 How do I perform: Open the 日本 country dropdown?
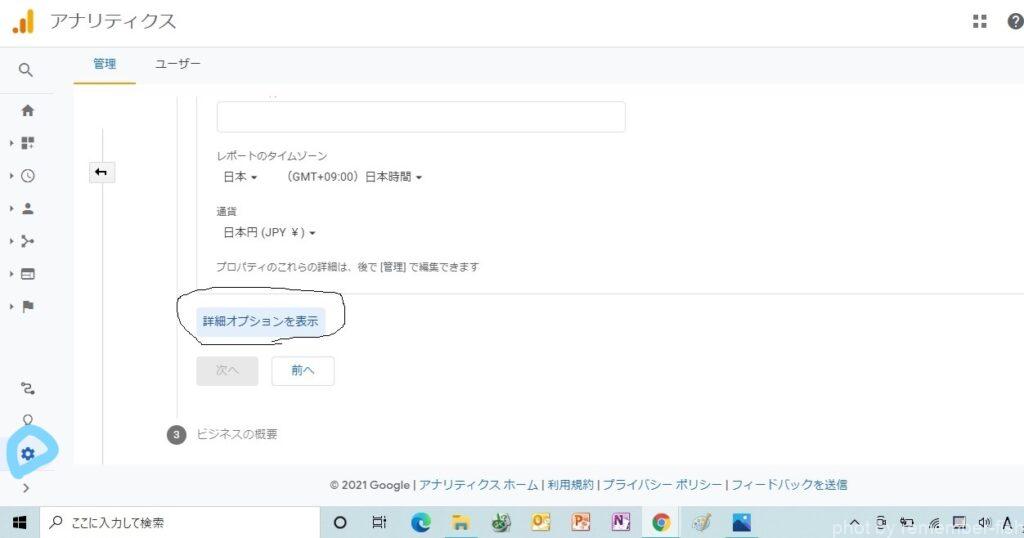[240, 177]
